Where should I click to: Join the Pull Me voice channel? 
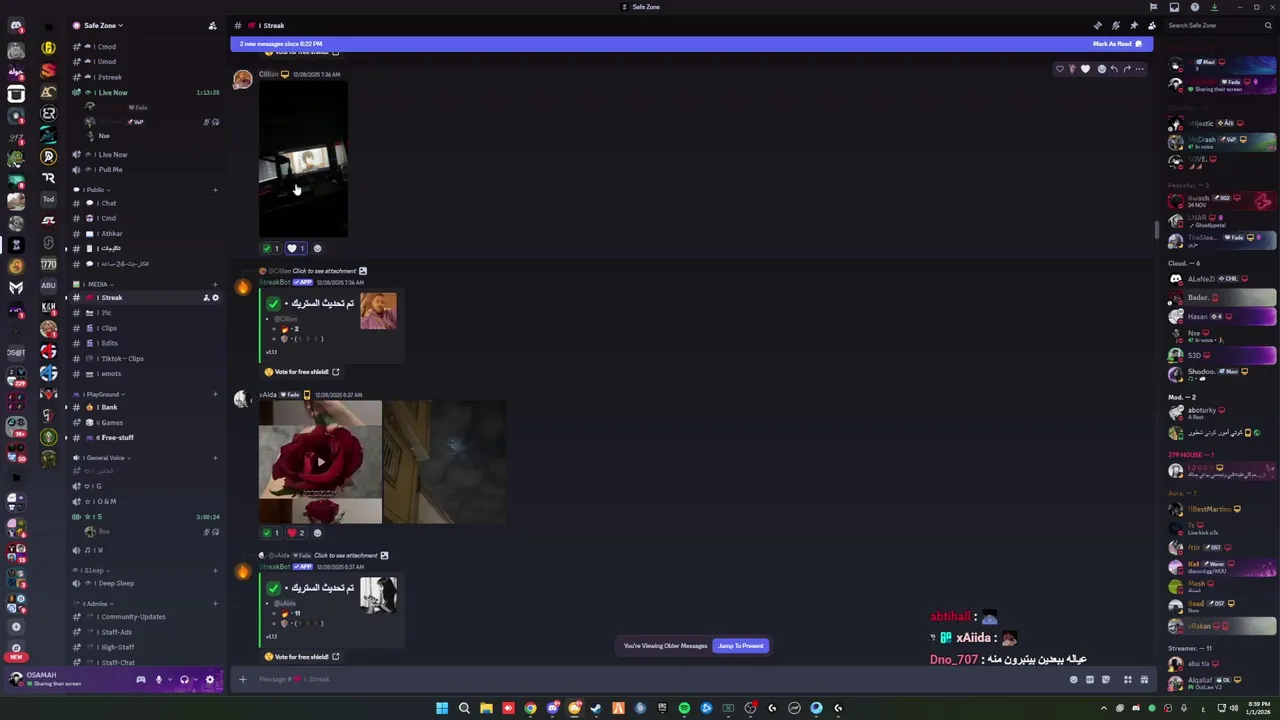coord(146,169)
